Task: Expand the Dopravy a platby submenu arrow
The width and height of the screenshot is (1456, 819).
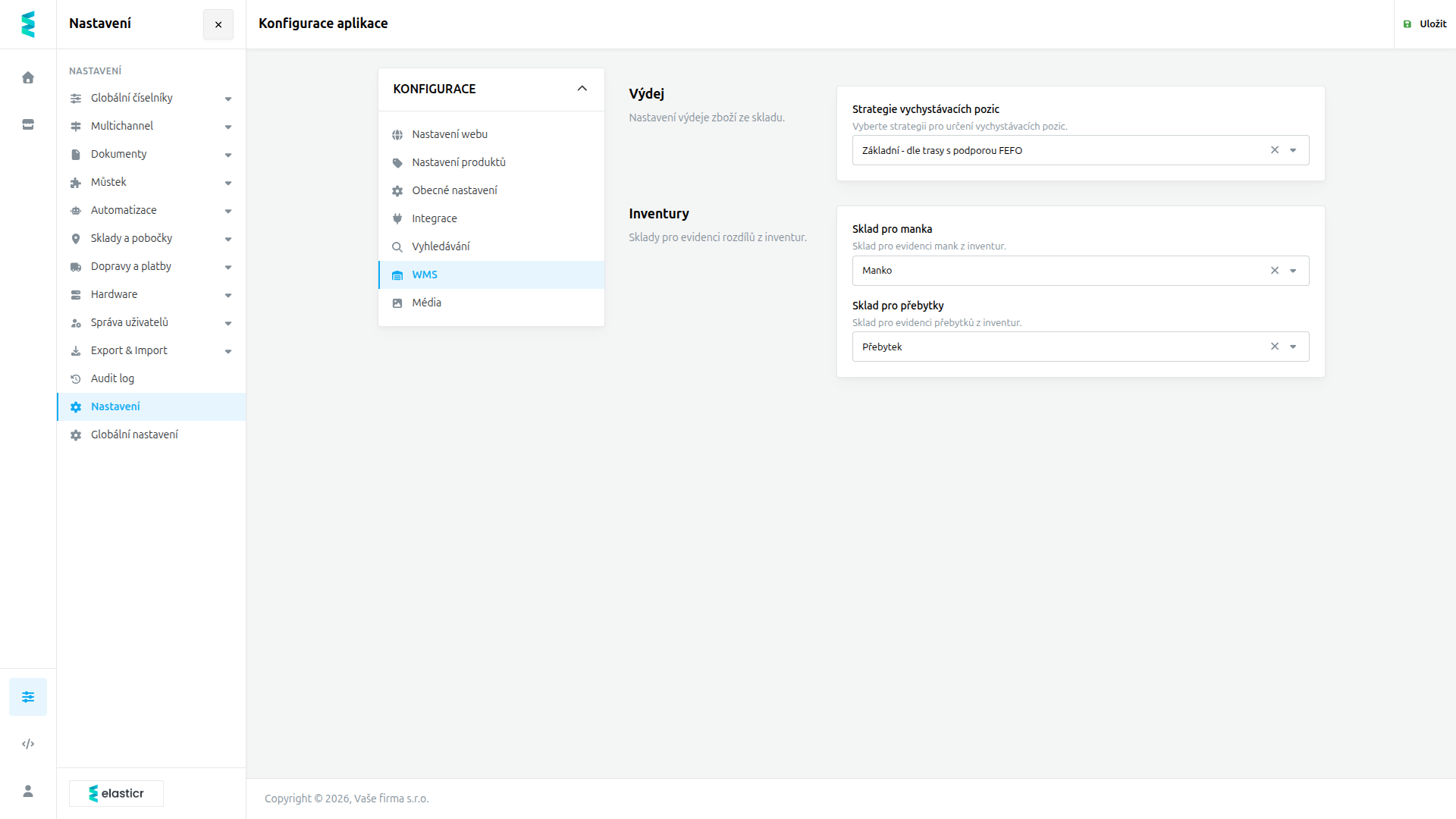Action: point(228,267)
